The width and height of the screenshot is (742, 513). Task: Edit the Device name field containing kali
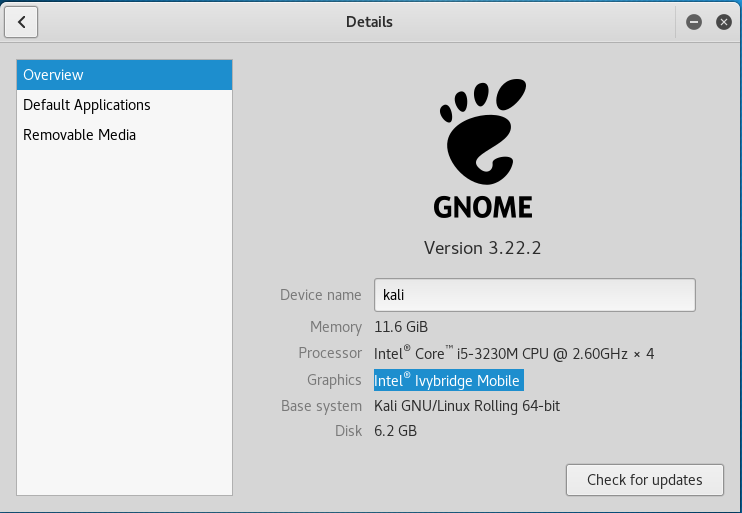coord(535,295)
